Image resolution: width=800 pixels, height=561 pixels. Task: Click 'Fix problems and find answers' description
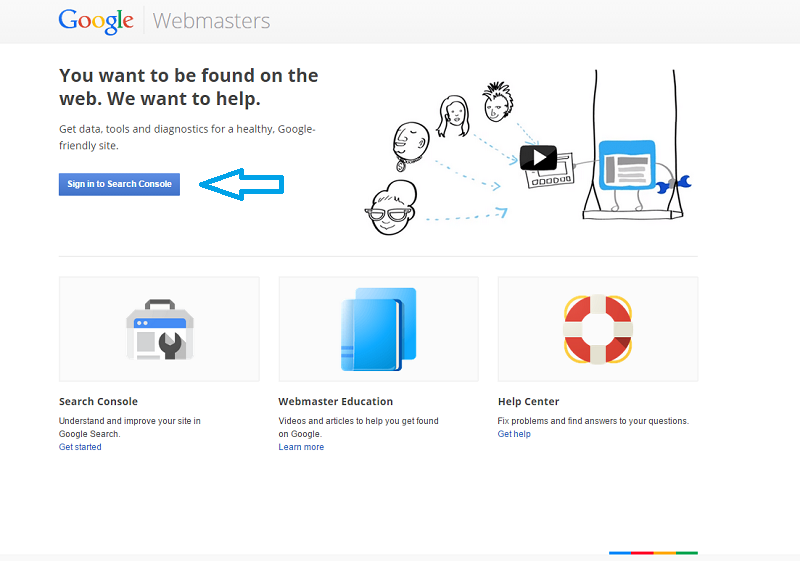(x=593, y=421)
